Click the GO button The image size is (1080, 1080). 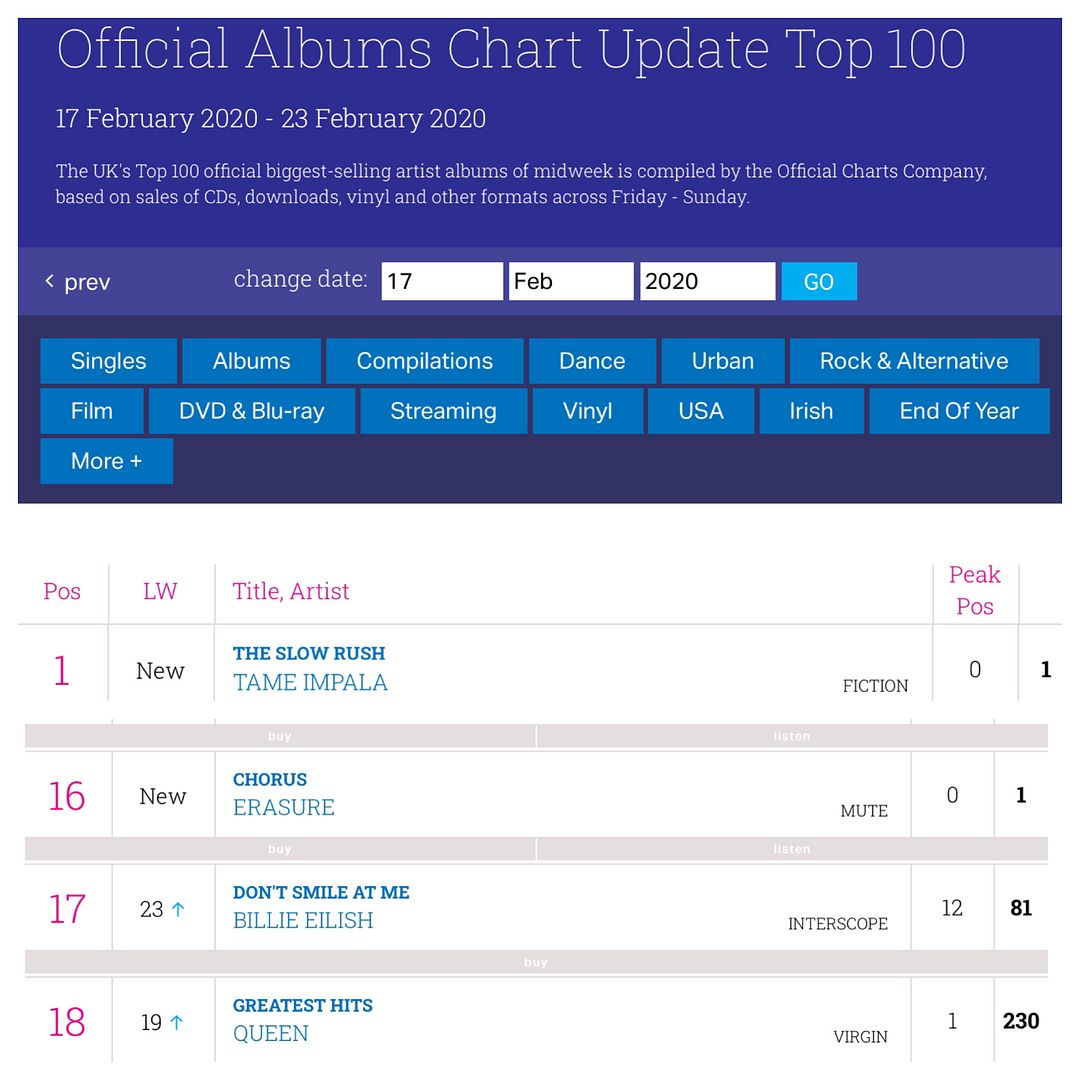[819, 281]
